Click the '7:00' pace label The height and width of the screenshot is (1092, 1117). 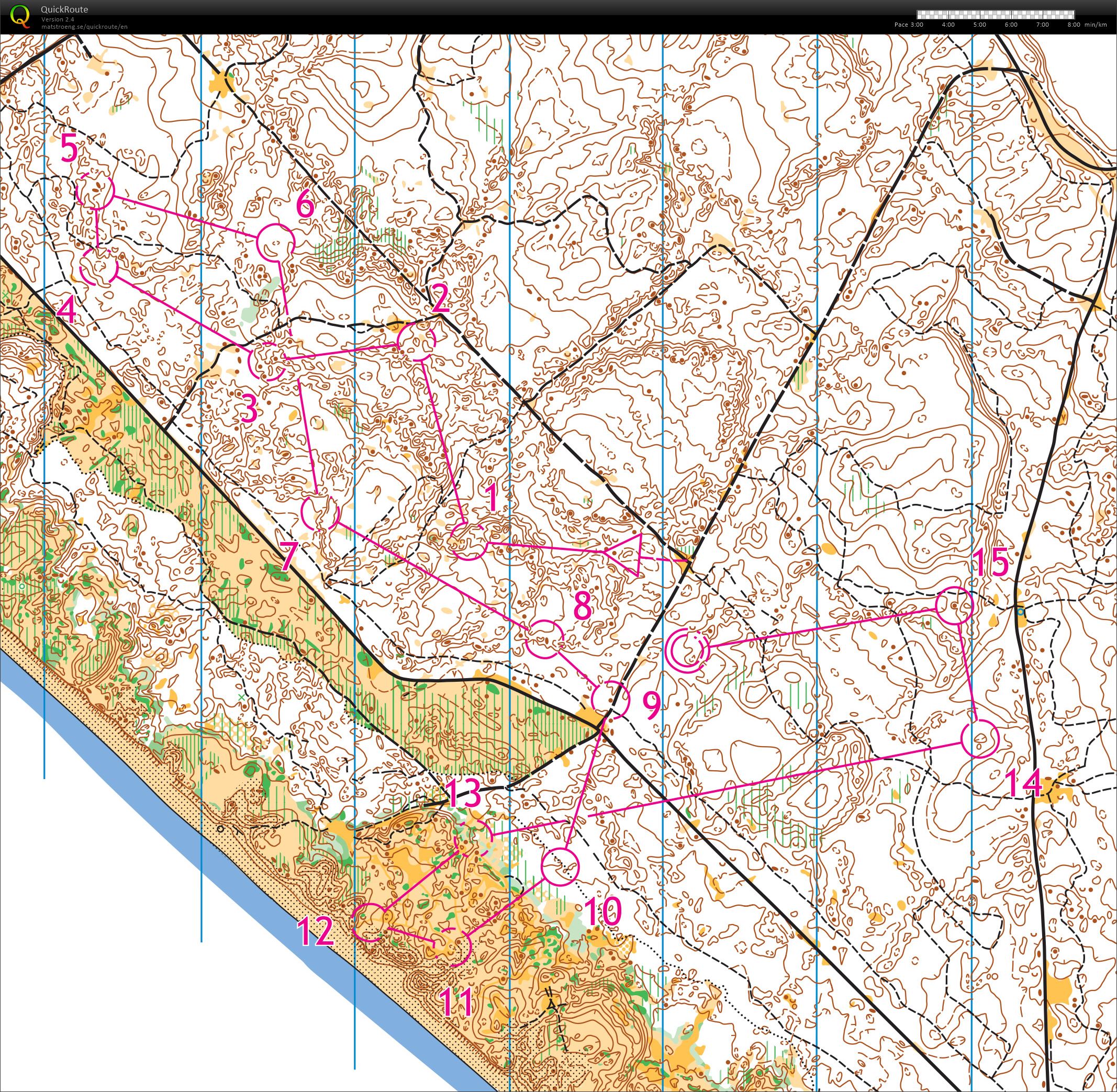click(x=1043, y=25)
